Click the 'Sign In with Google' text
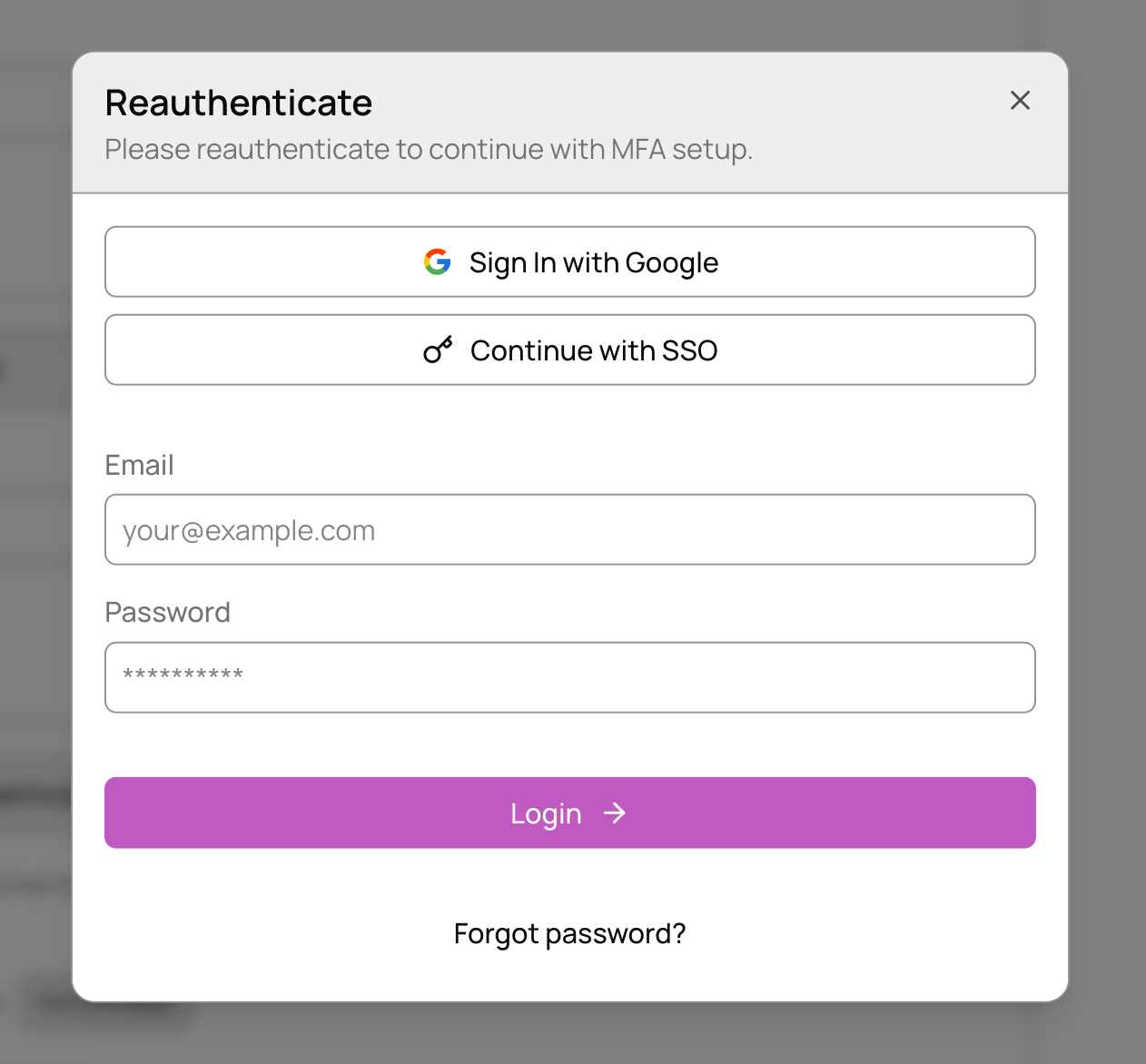The image size is (1146, 1064). [x=593, y=262]
